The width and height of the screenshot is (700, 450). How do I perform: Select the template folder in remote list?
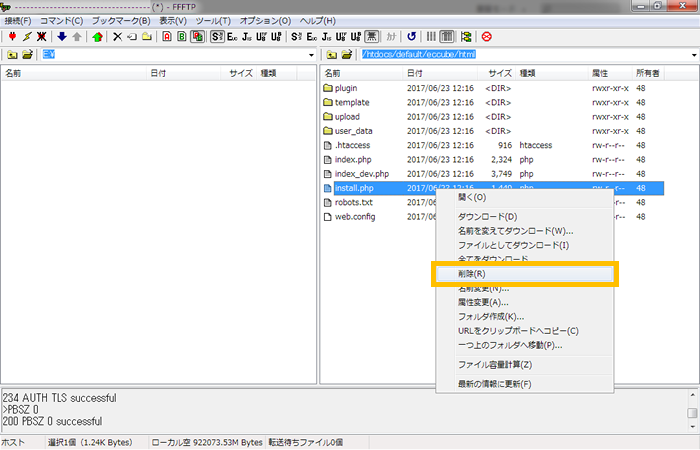(351, 102)
